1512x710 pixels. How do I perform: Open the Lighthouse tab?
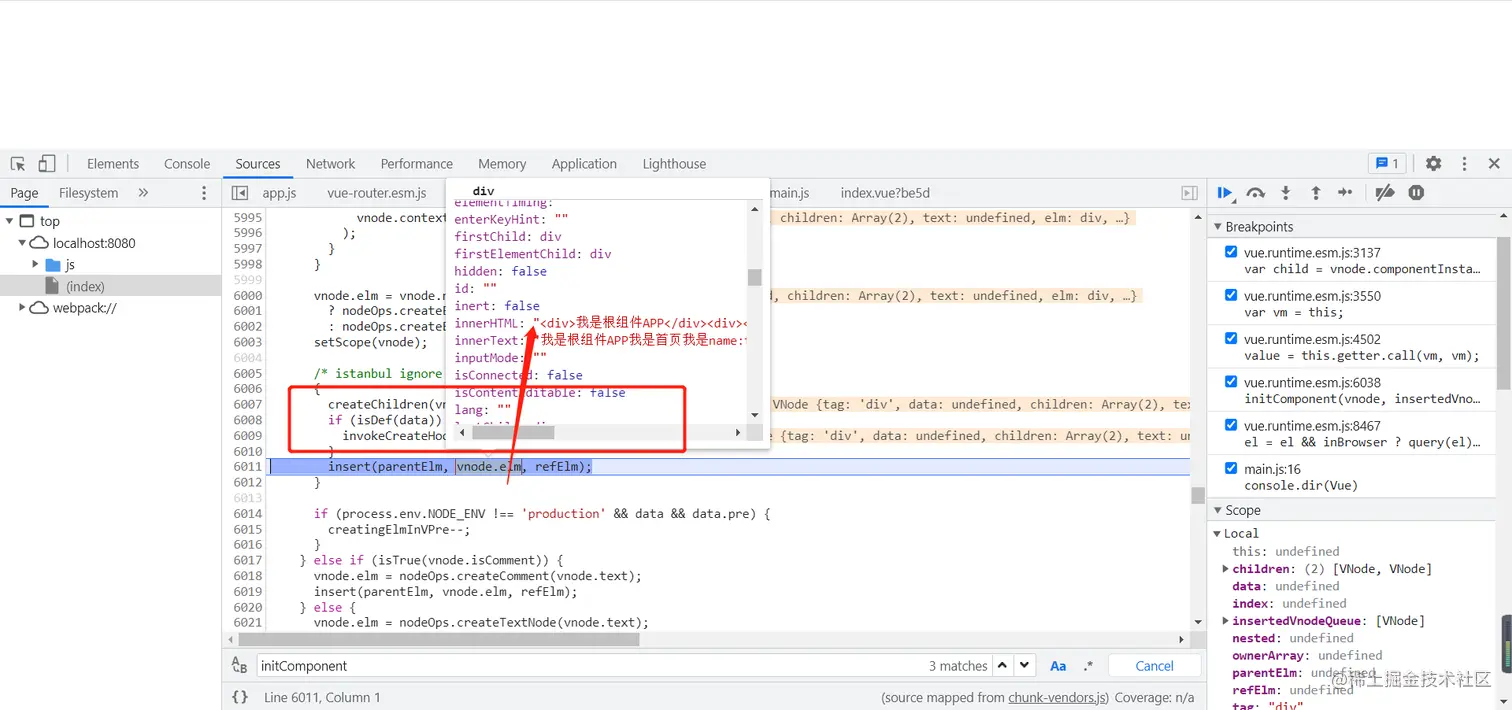[674, 164]
